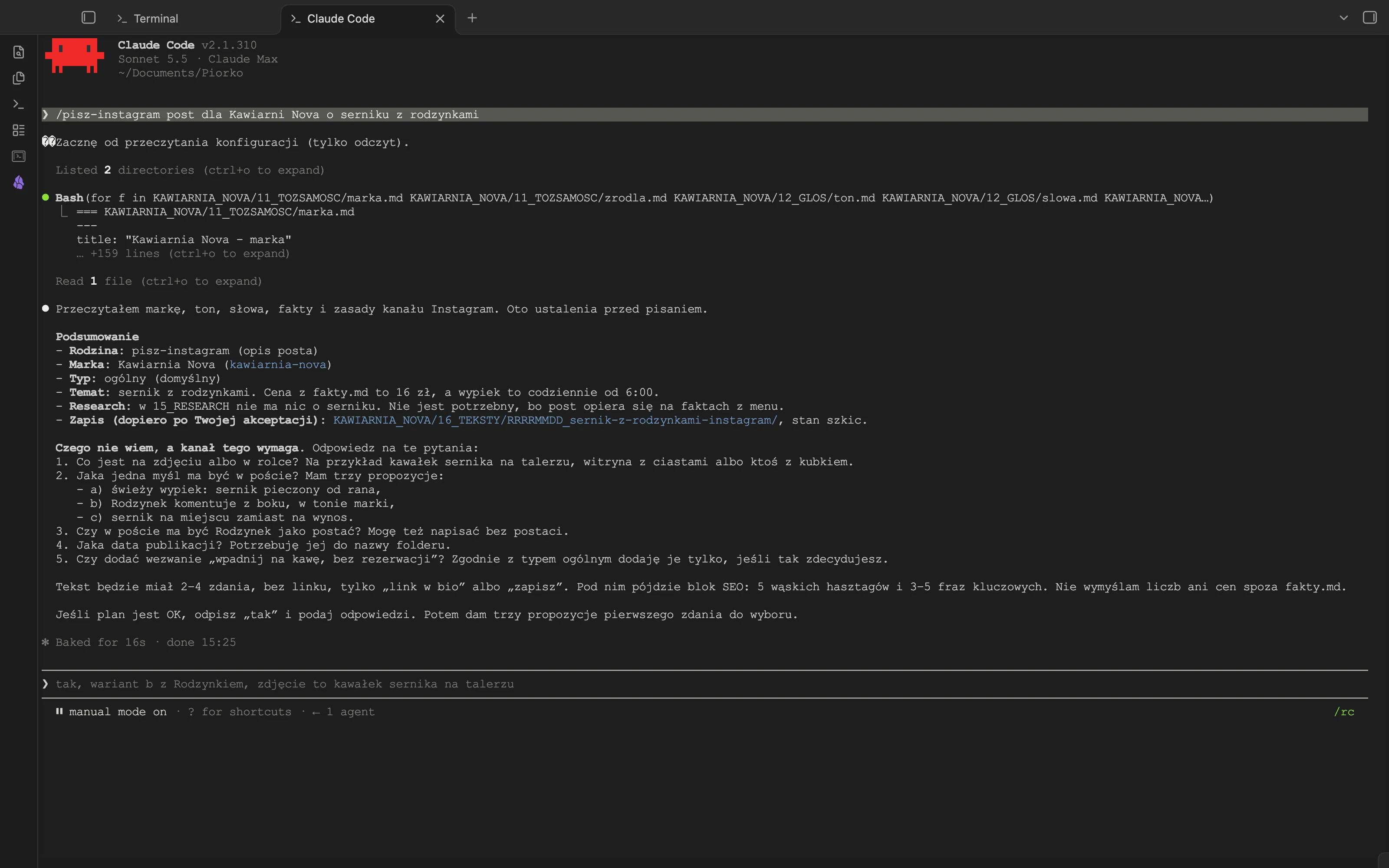Viewport: 1389px width, 868px height.
Task: Click the Bash command output line
Action: 634,198
